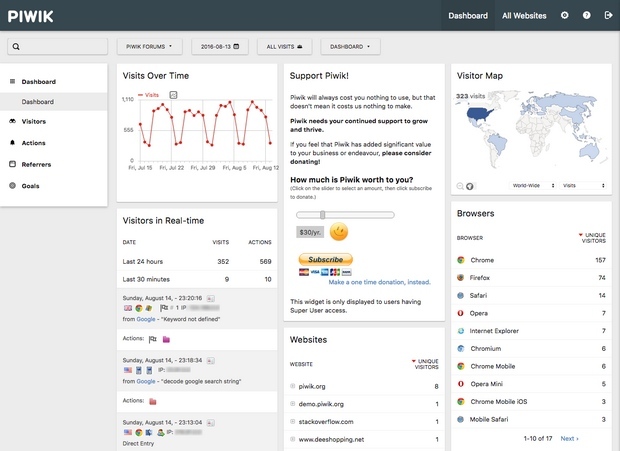Screen dimensions: 620x451
Task: Click the visitor profile icon for 23:18:34 visit
Action: [211, 360]
